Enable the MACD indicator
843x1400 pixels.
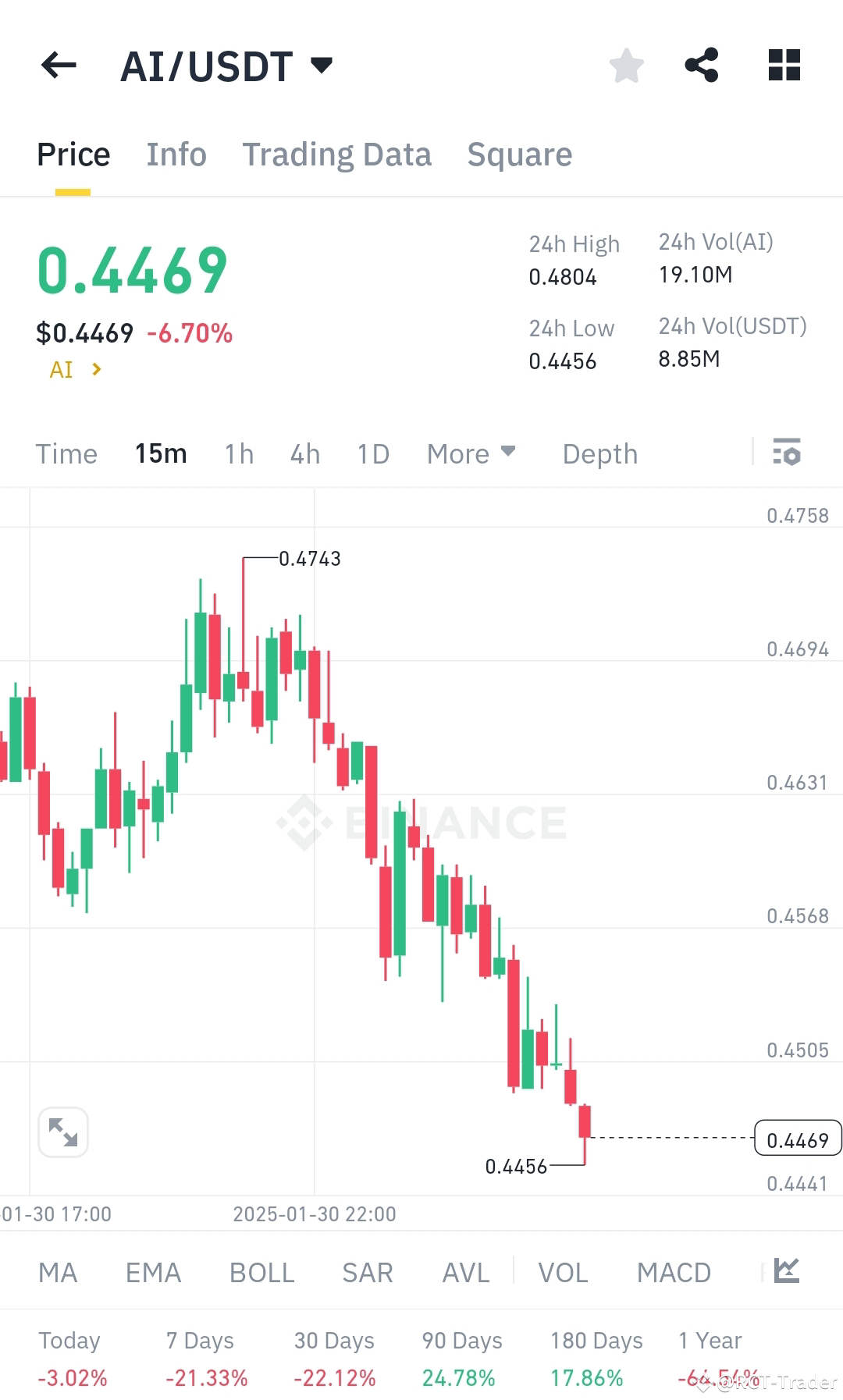pos(674,1271)
